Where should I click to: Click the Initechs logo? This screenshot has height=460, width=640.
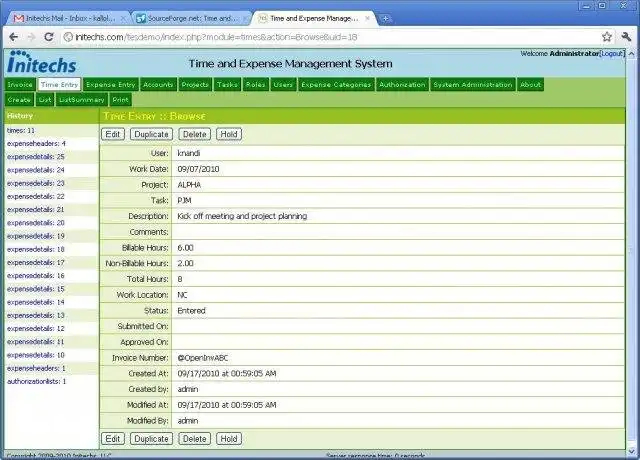(x=42, y=62)
